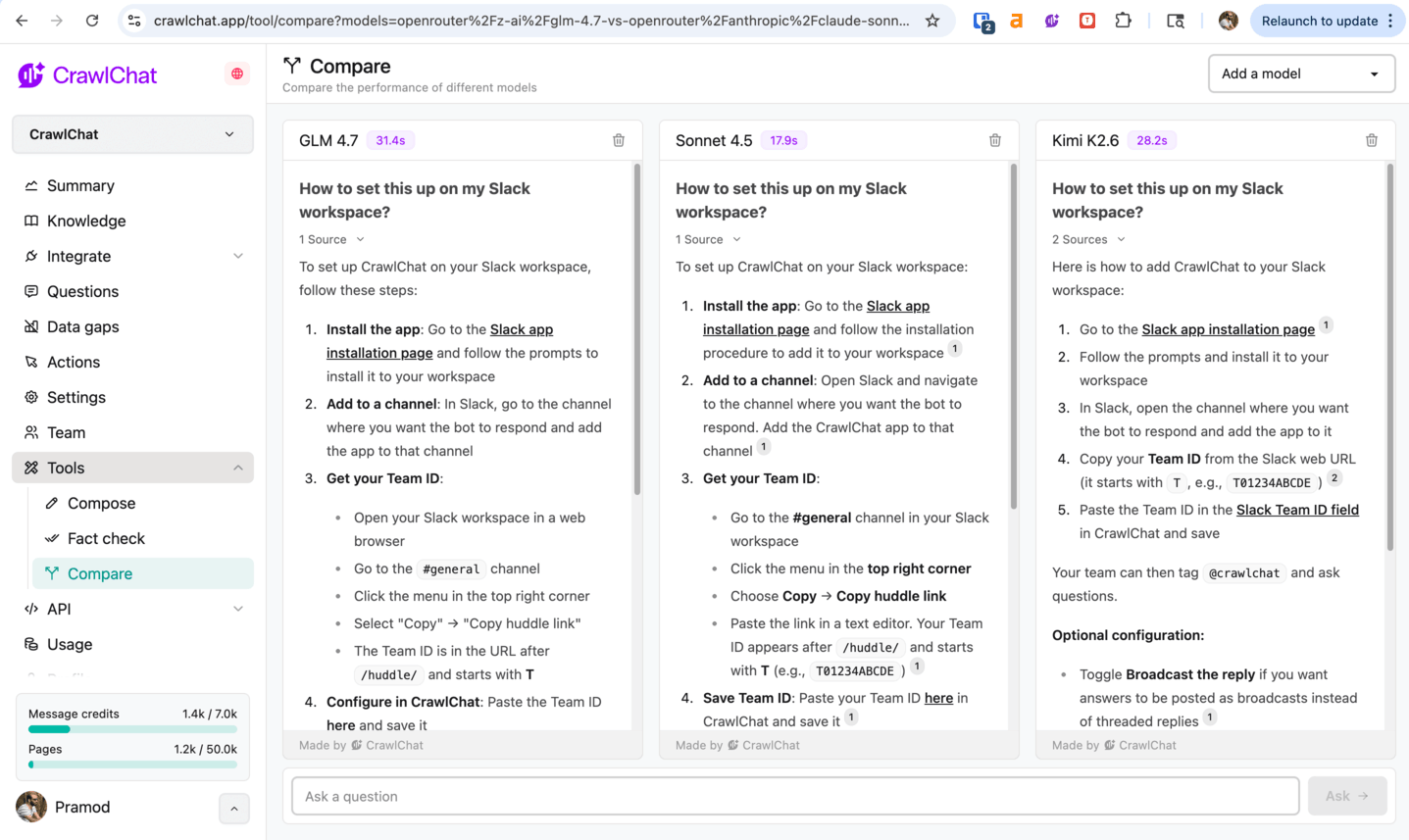Go forward in the browser
1409x840 pixels.
pyautogui.click(x=57, y=21)
